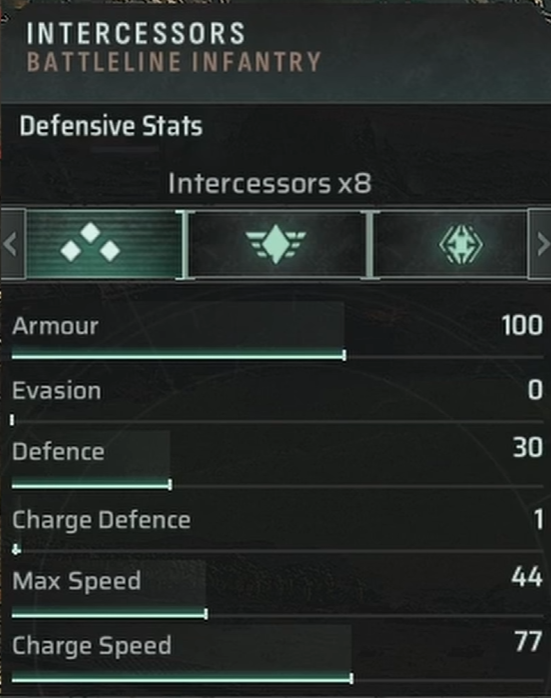Click the Intercessors x8 unit label
This screenshot has height=698, width=551.
[x=270, y=183]
